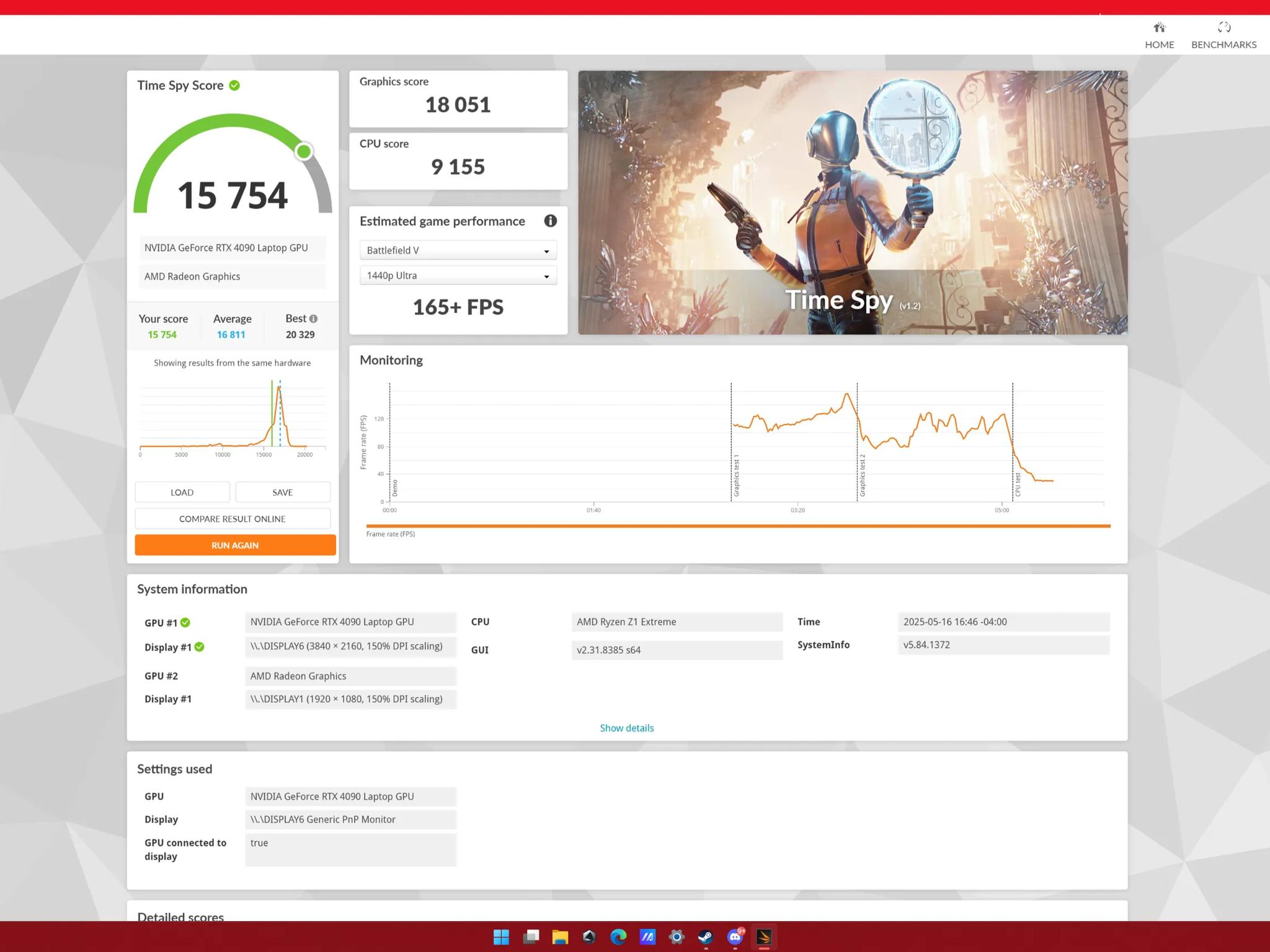Click the Graphics test 2 marker in Monitoring

coord(863,475)
